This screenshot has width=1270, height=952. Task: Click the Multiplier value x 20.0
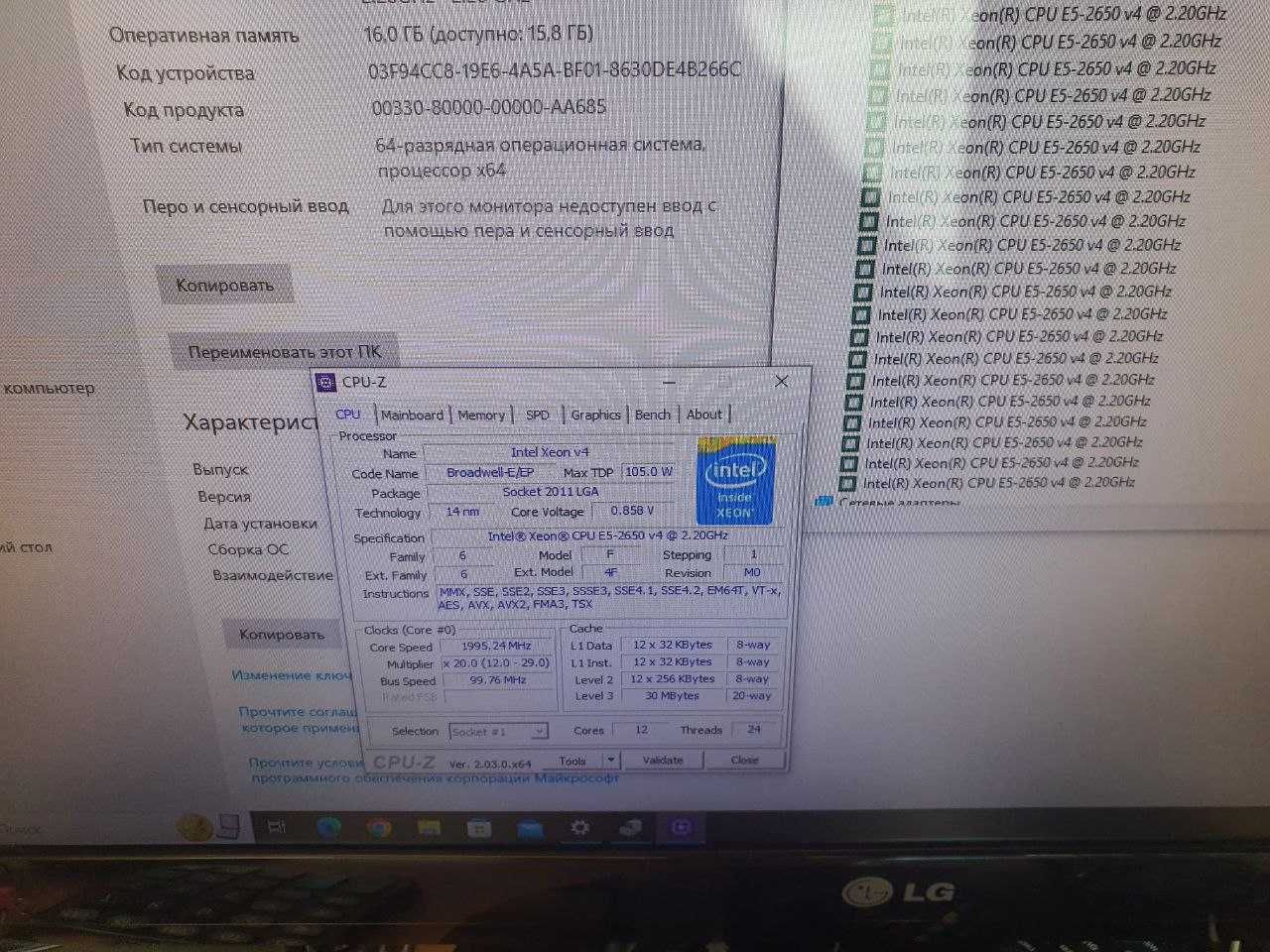(496, 663)
